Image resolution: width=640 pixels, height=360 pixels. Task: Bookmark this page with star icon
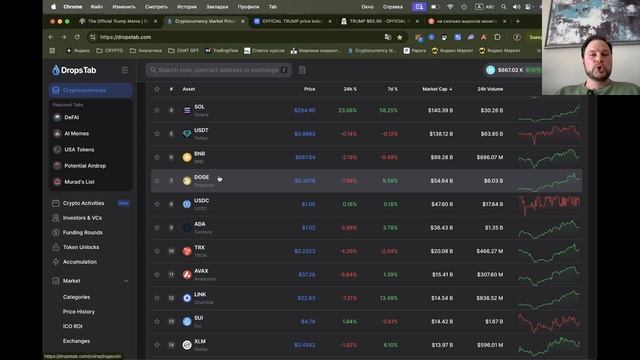(400, 37)
